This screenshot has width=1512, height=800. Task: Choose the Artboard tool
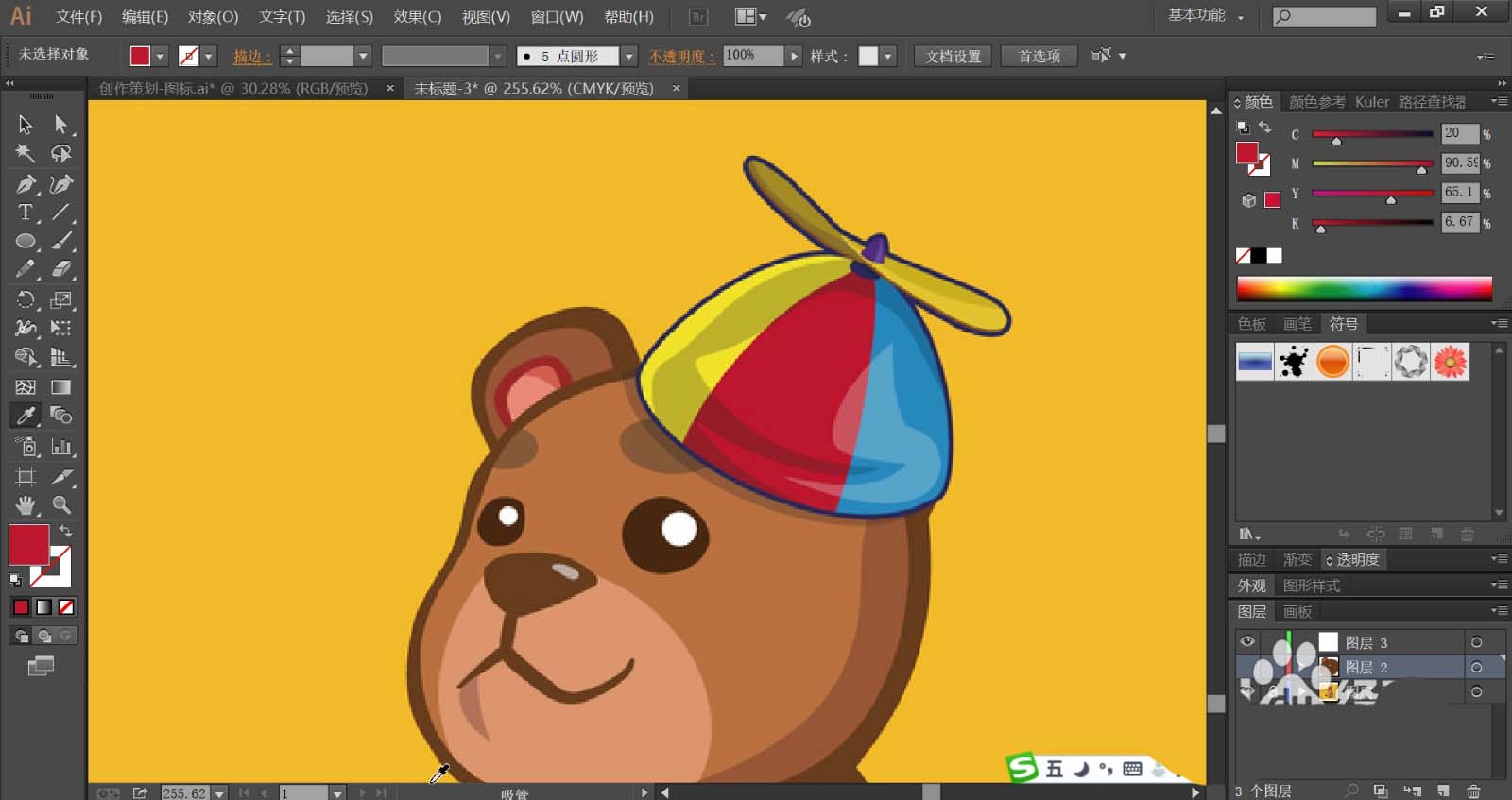26,477
